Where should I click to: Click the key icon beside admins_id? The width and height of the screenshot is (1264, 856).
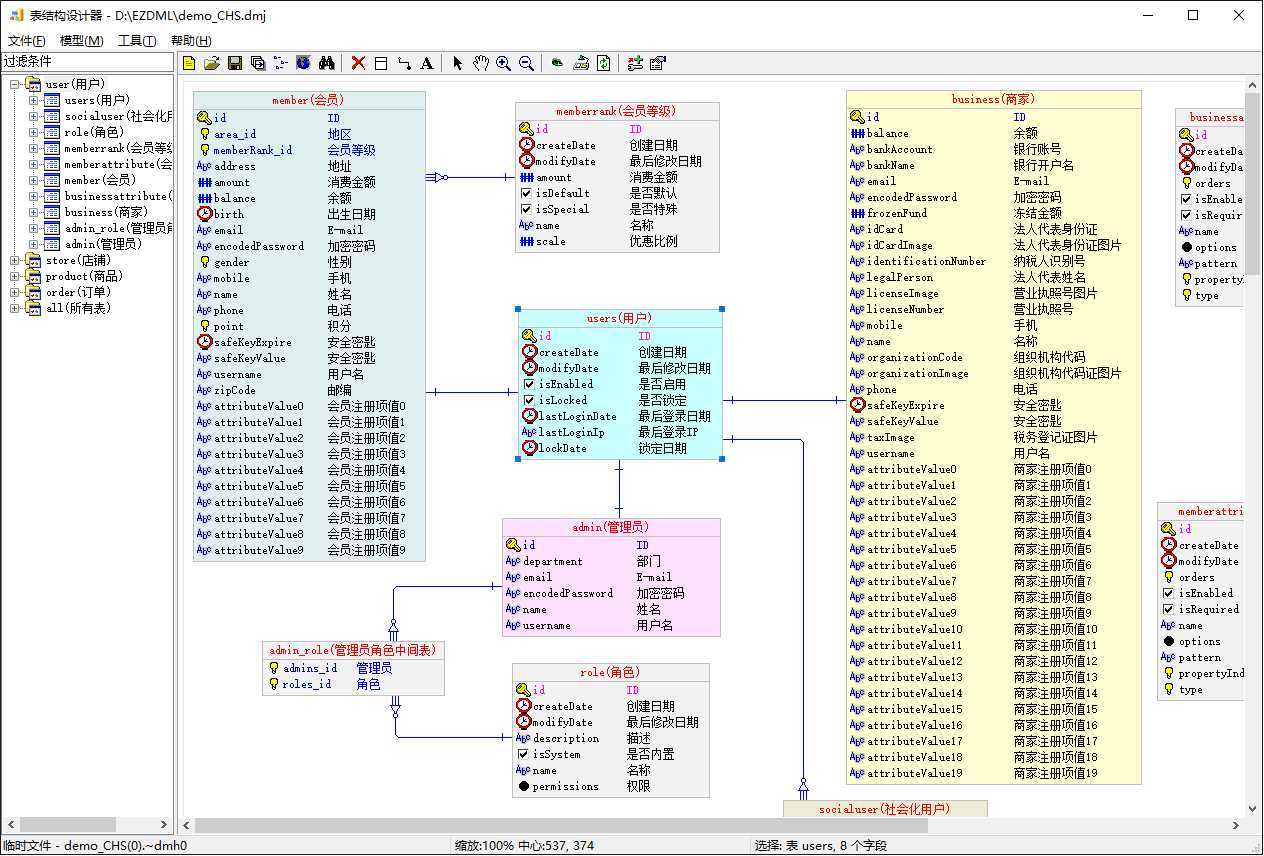pos(274,668)
